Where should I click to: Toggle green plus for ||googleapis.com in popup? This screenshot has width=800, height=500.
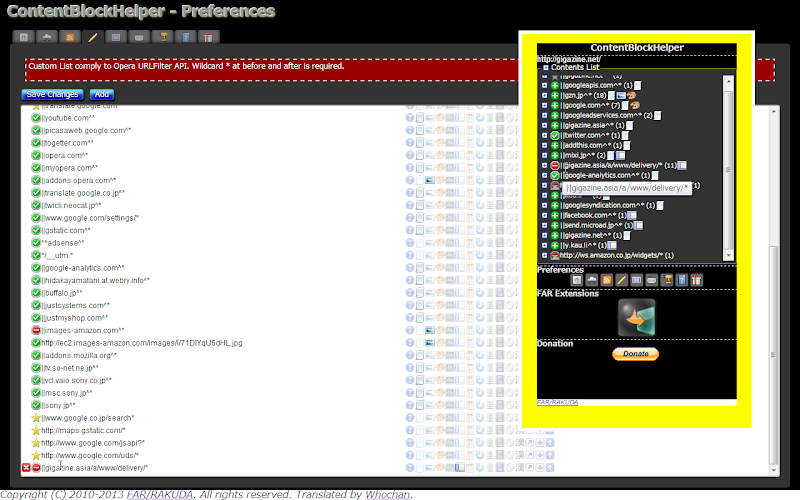(555, 86)
